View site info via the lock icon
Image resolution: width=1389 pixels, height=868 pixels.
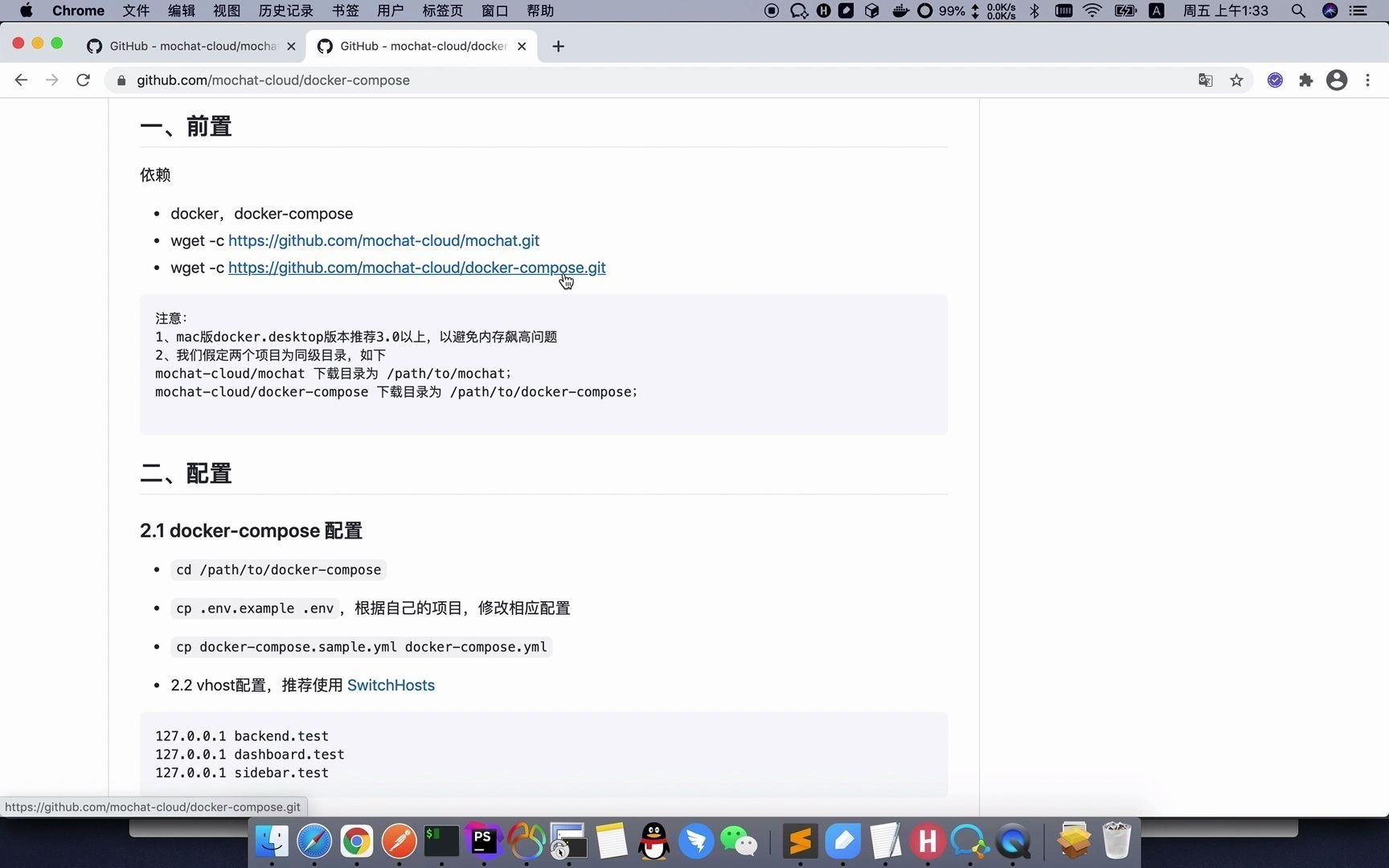tap(121, 80)
